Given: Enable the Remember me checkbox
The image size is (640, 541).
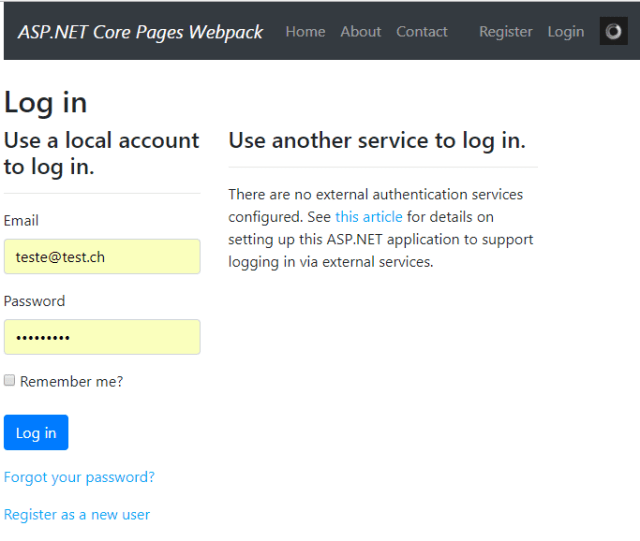Looking at the screenshot, I should [10, 381].
